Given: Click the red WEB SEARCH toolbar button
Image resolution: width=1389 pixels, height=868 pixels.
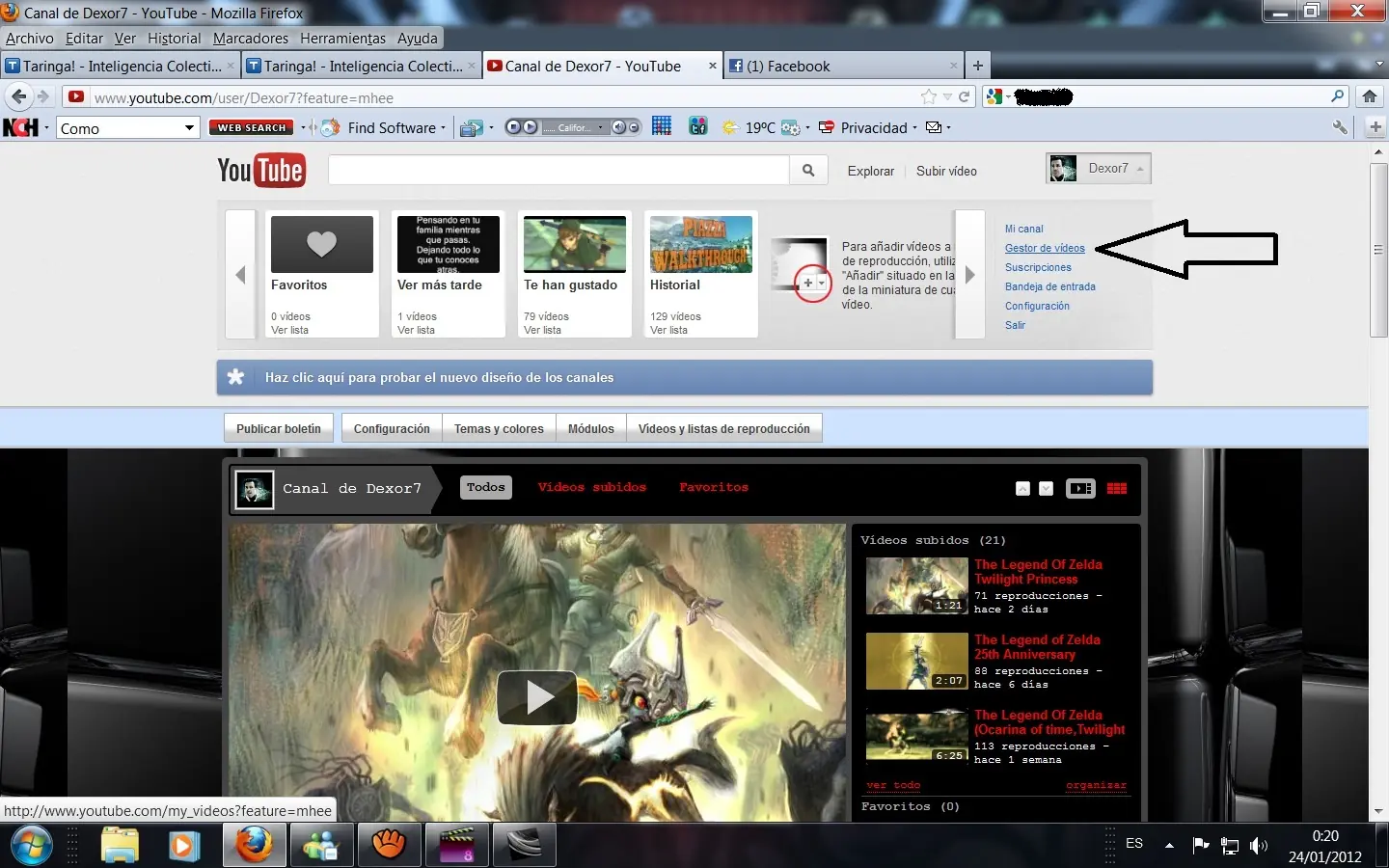Looking at the screenshot, I should (252, 127).
